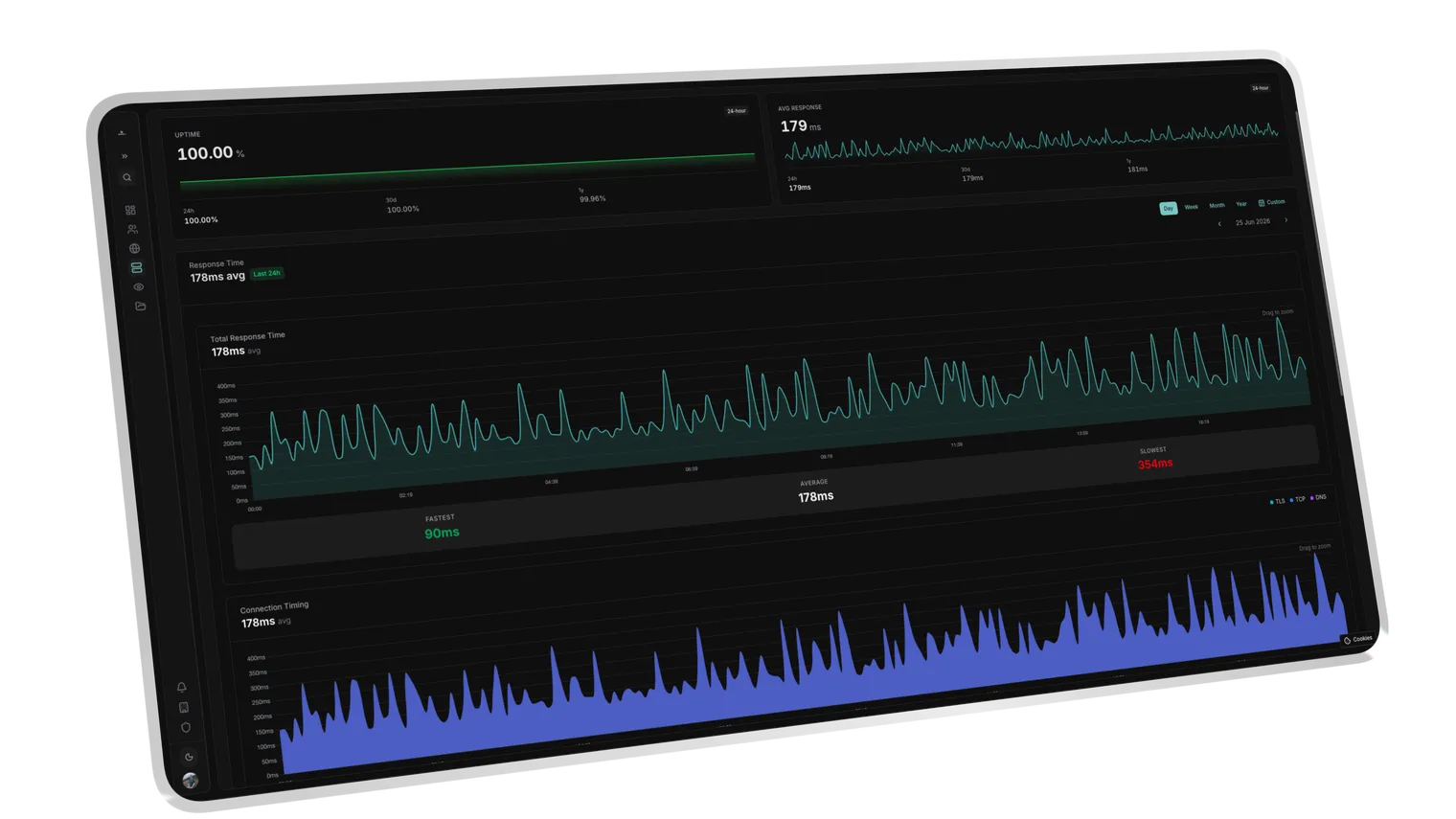Click the 178ms average stat under chart
Image resolution: width=1456 pixels, height=819 pixels.
click(x=816, y=496)
